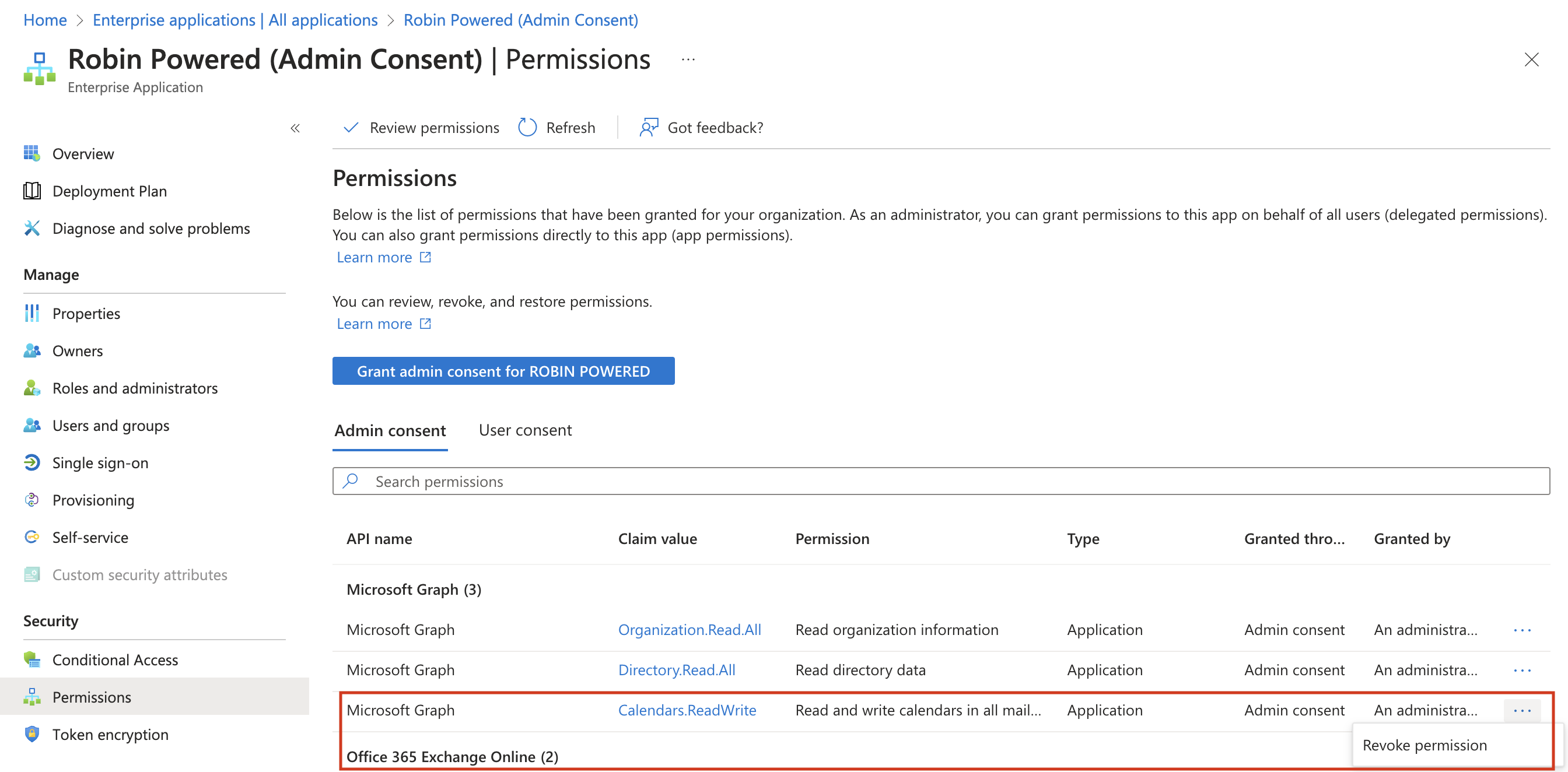
Task: Click Got feedback? toolbar button
Action: pos(701,127)
